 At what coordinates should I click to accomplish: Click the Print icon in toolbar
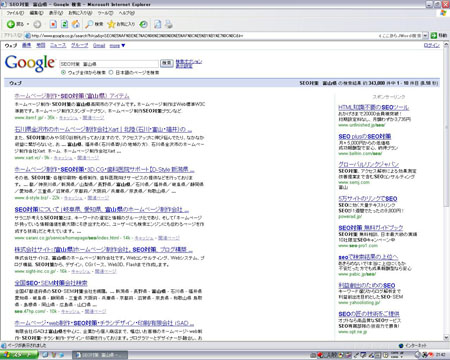[x=169, y=24]
